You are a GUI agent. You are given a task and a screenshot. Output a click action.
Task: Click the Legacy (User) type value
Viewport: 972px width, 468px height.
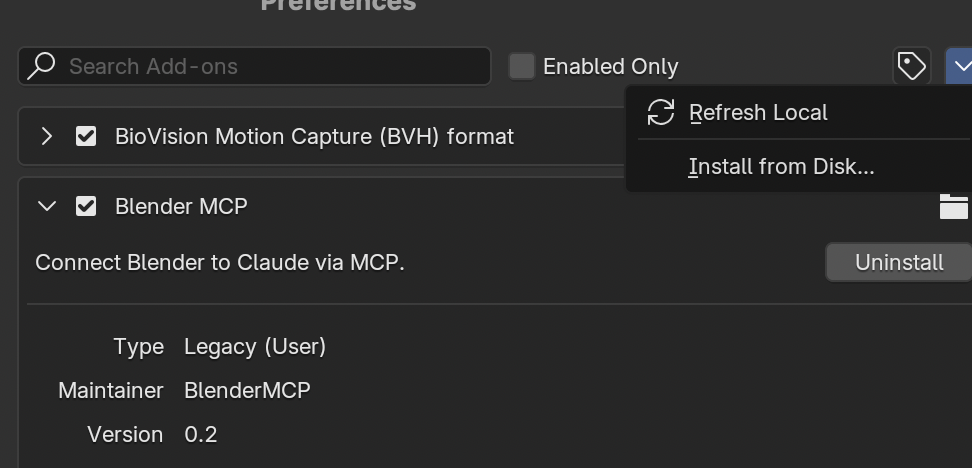coord(255,347)
